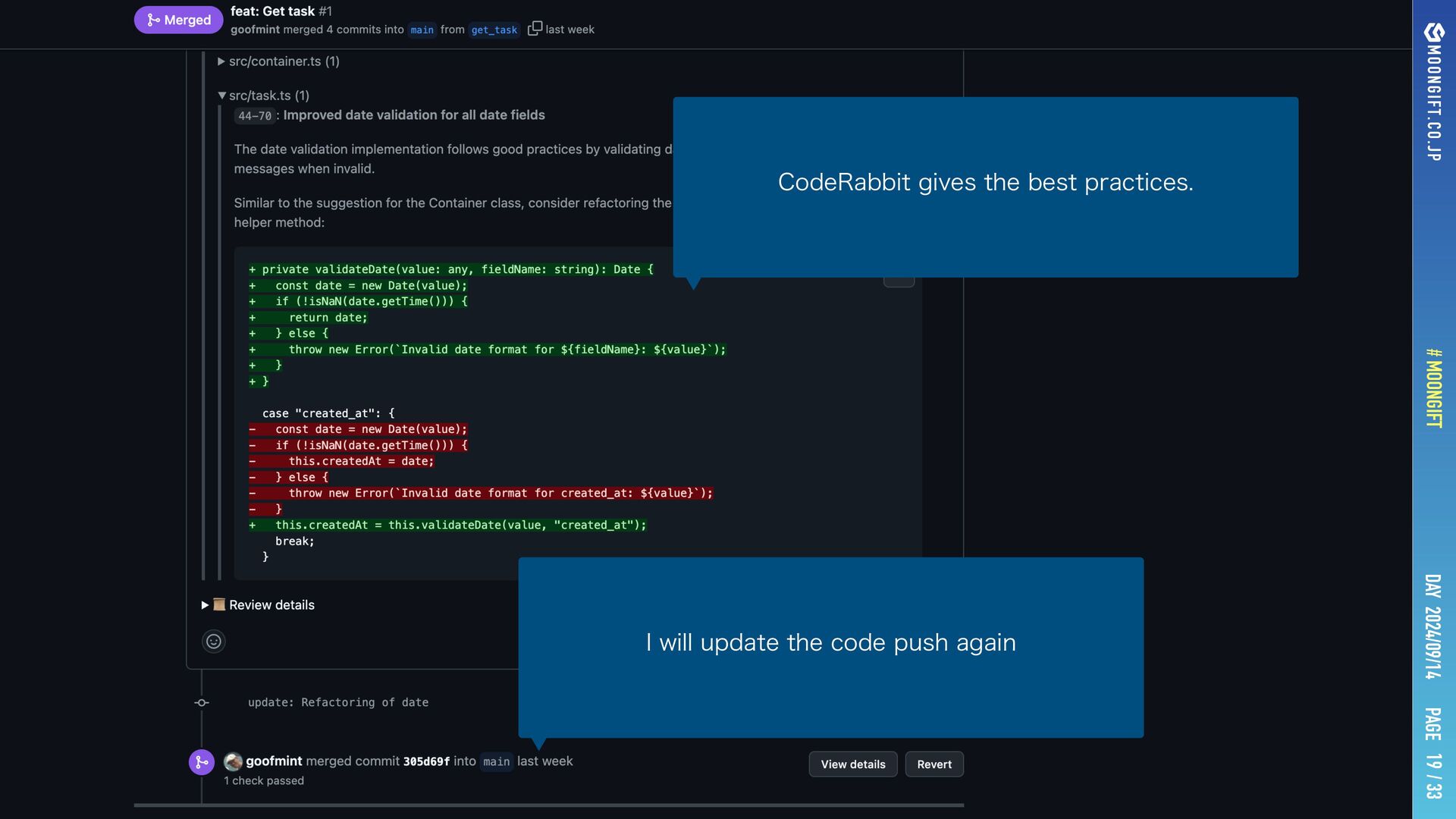This screenshot has width=1456, height=819.
Task: Click the purple Merged status badge
Action: (178, 20)
